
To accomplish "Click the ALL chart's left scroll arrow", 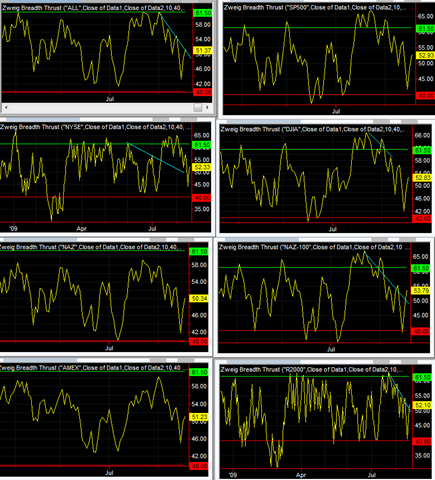I will 6,107.
